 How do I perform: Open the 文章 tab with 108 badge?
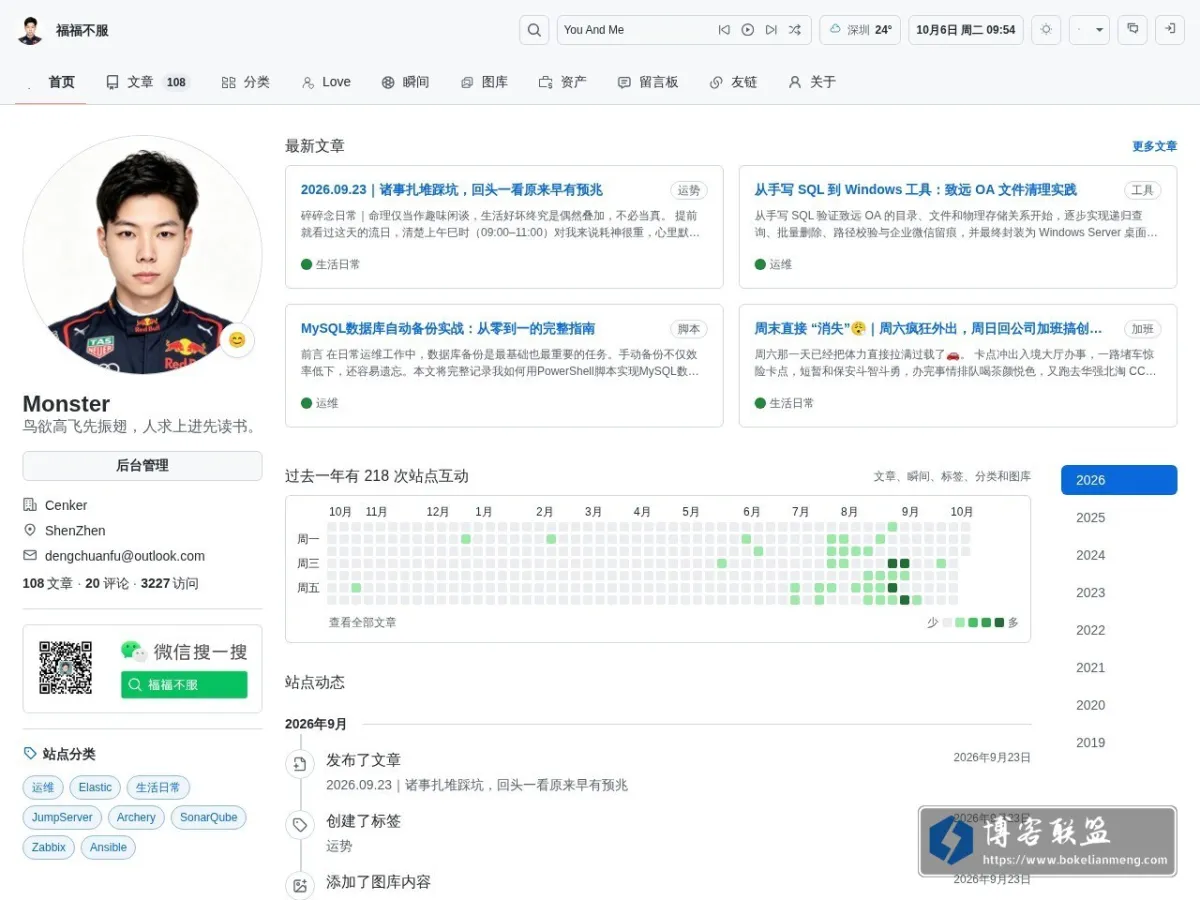pos(148,82)
